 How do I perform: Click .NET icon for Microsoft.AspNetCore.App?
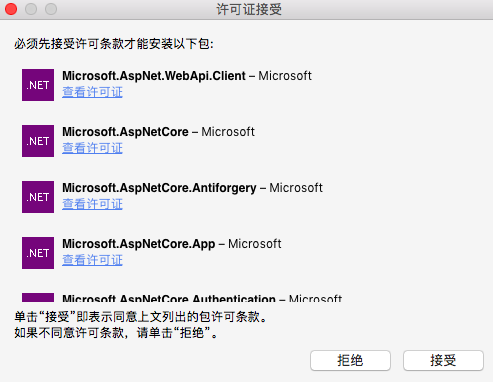[38, 253]
